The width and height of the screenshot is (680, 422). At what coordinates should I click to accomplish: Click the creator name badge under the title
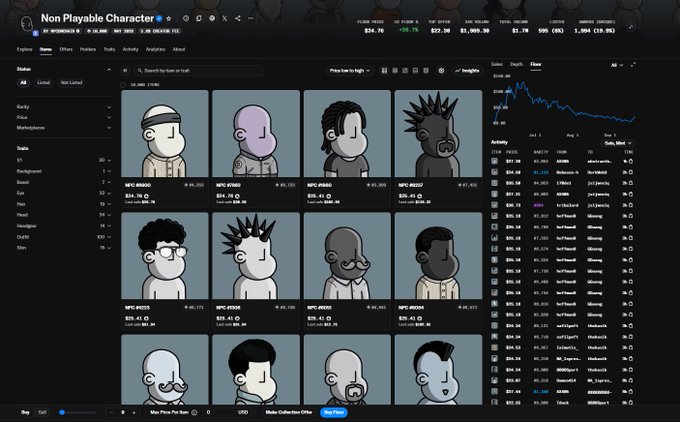(x=62, y=31)
